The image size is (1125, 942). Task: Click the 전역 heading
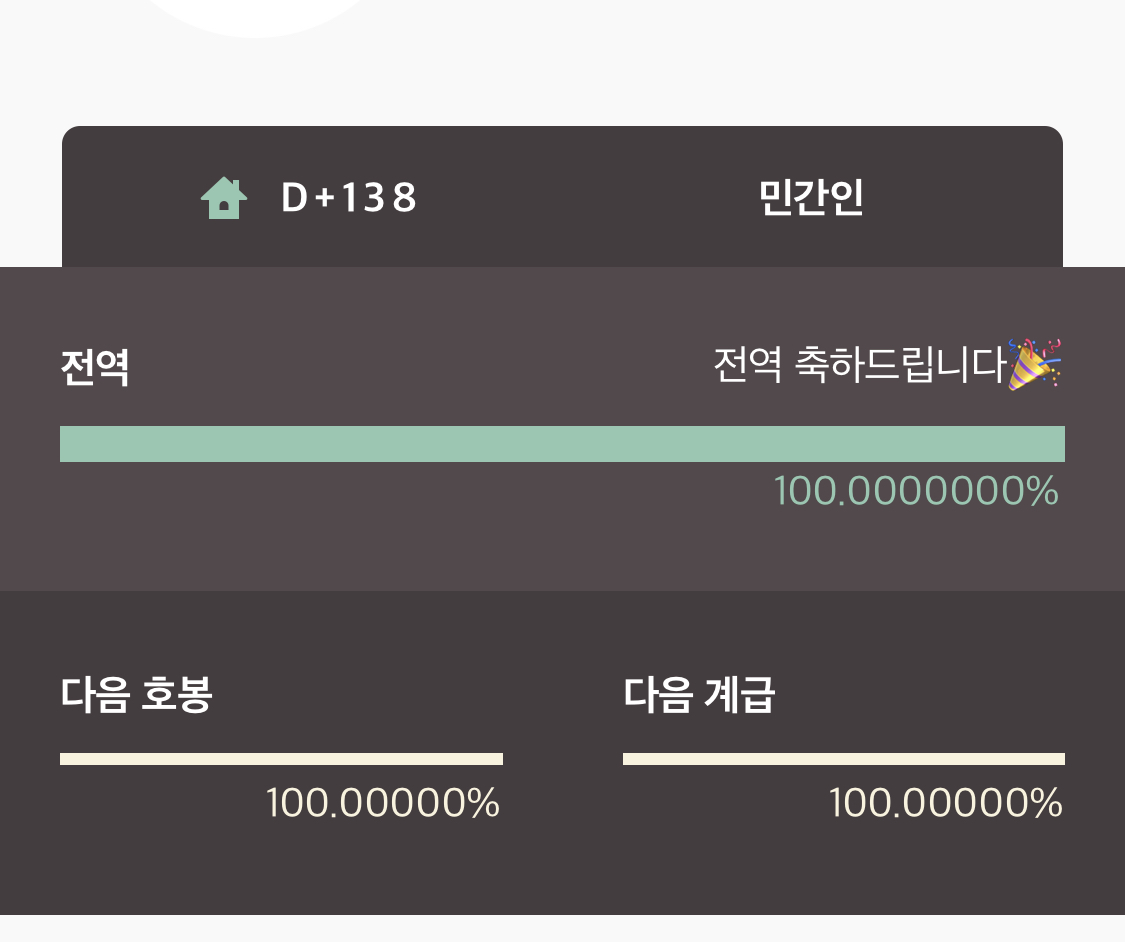coord(95,368)
